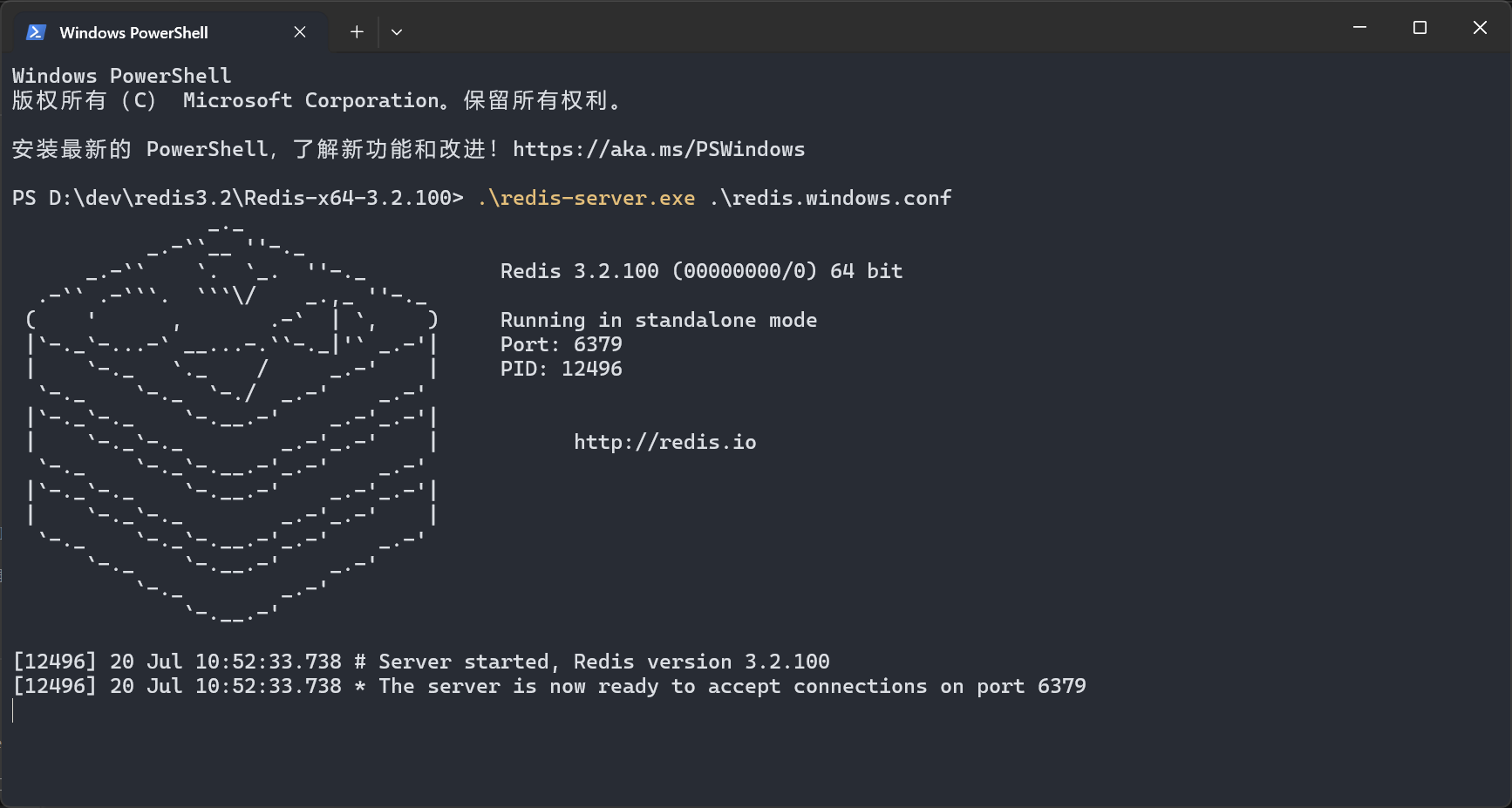Viewport: 1512px width, 808px height.
Task: Click the blinking cursor on last line
Action: point(14,711)
